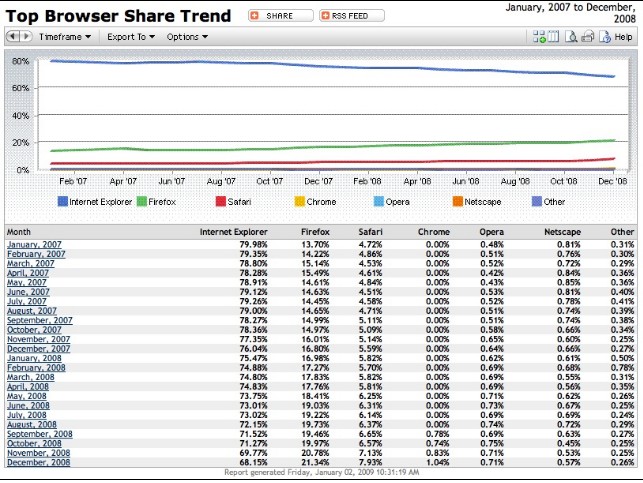This screenshot has height=483, width=643.
Task: Open the January, 2008 month link
Action: pyautogui.click(x=34, y=358)
